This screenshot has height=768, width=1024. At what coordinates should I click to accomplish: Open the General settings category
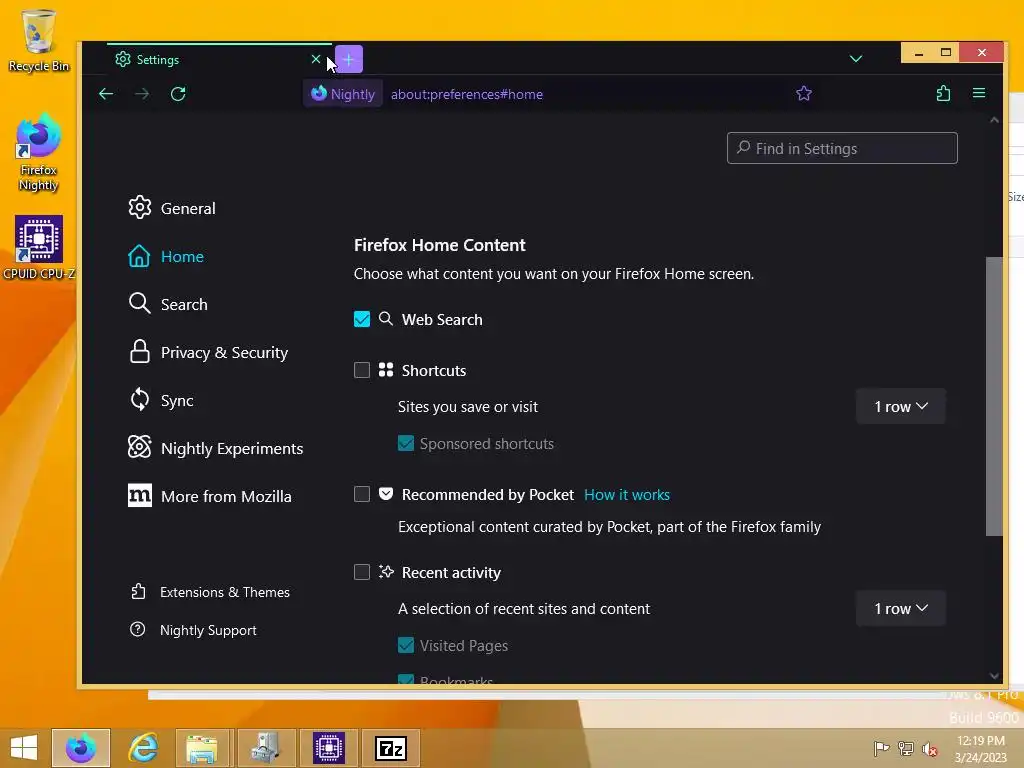[x=172, y=208]
